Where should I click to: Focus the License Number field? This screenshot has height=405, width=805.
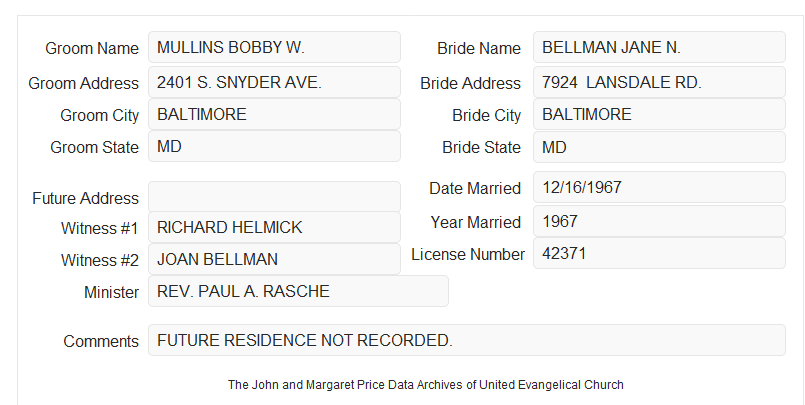pos(659,253)
